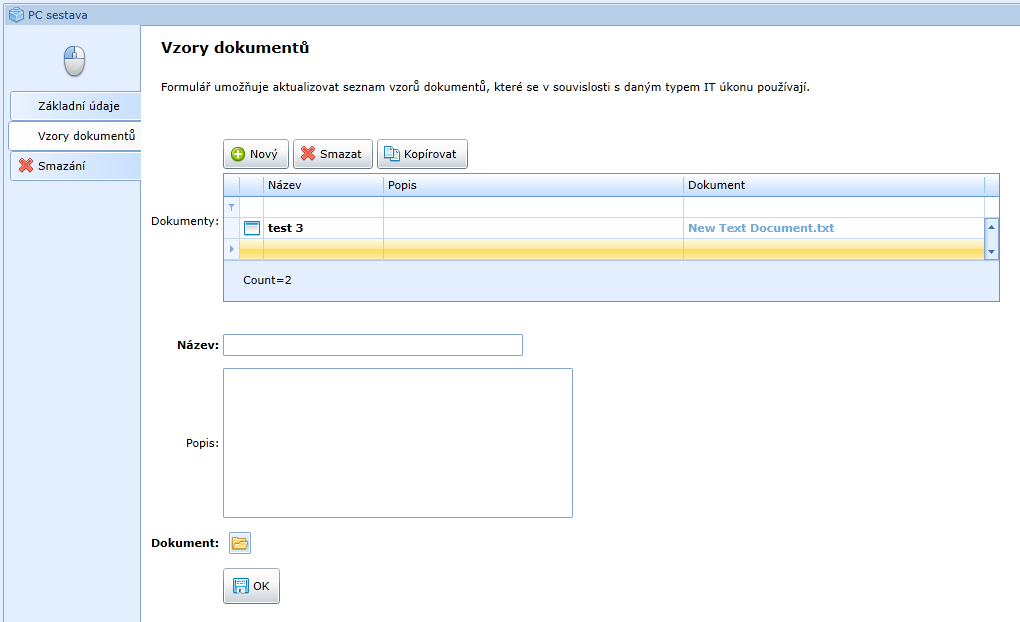
Task: Click the filter funnel icon in the grid
Action: pyautogui.click(x=232, y=207)
